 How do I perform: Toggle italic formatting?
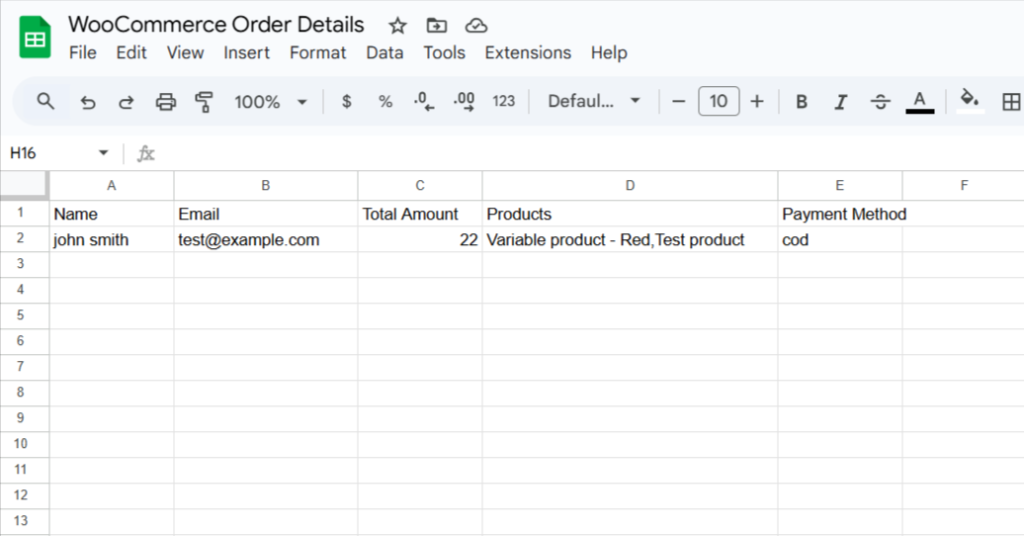841,101
